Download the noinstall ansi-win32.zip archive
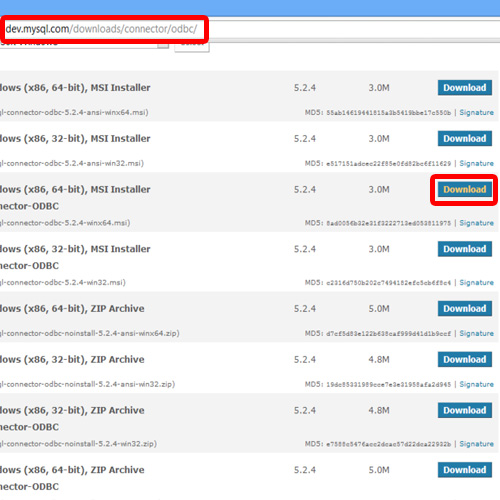 (465, 359)
